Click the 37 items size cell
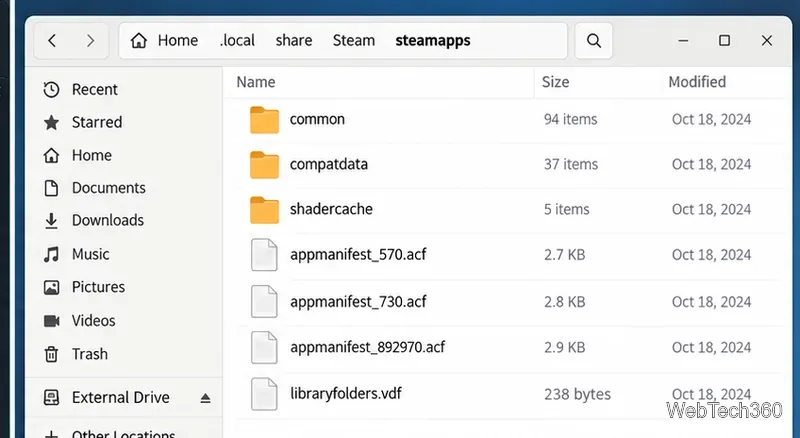The height and width of the screenshot is (438, 800). tap(570, 164)
